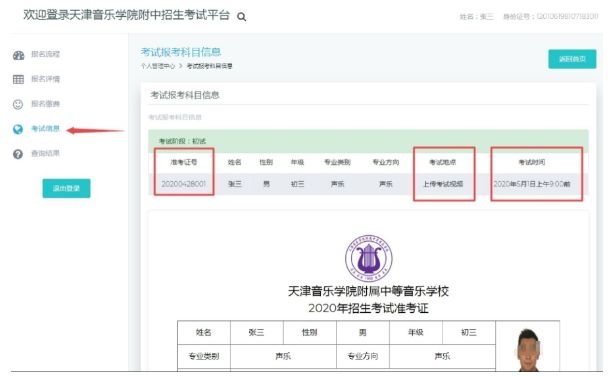Select the globe icon for 考试信息
This screenshot has width=608, height=376.
[x=18, y=129]
